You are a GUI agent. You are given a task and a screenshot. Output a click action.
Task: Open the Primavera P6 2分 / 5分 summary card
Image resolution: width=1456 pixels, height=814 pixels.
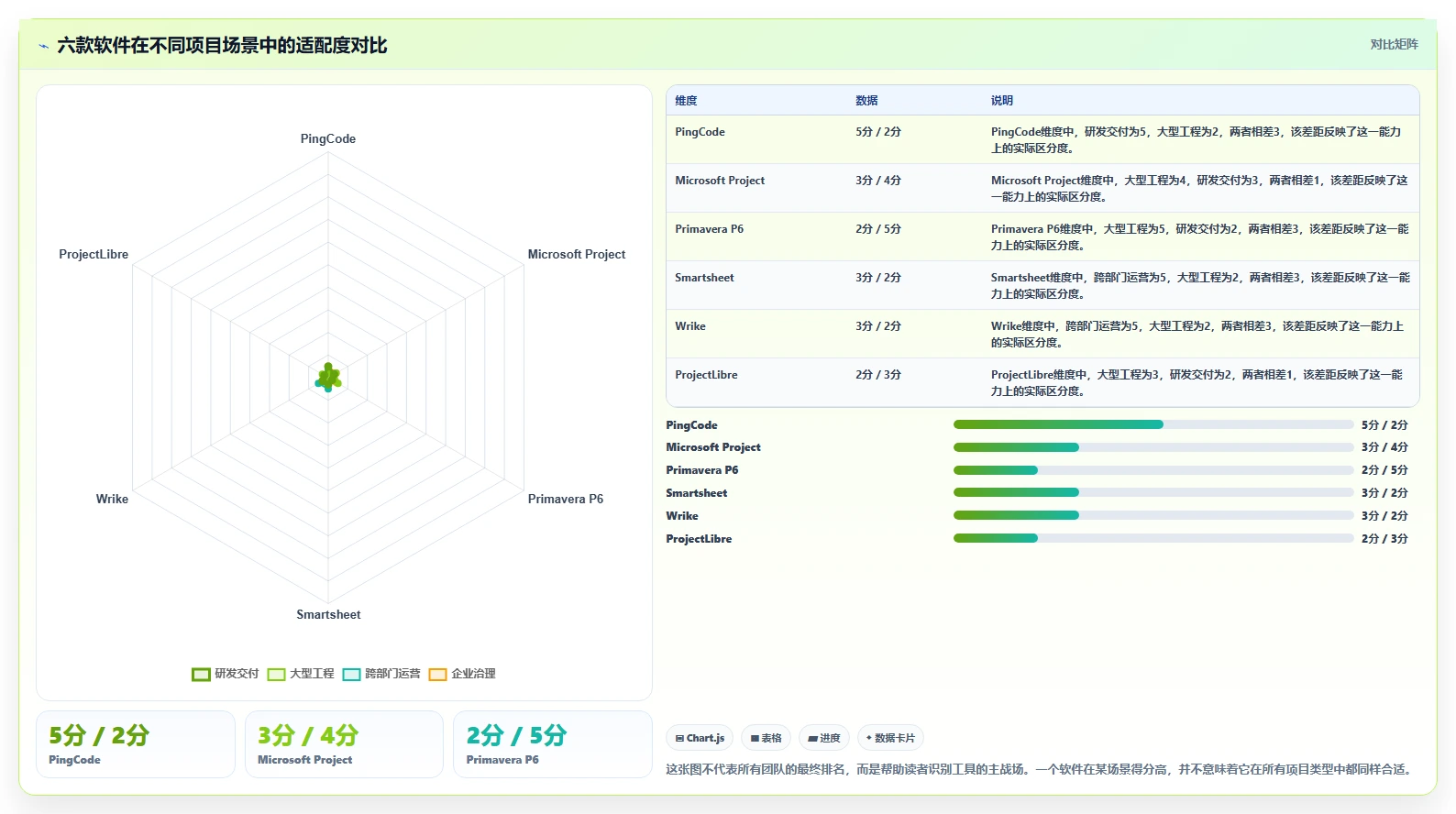tap(553, 744)
